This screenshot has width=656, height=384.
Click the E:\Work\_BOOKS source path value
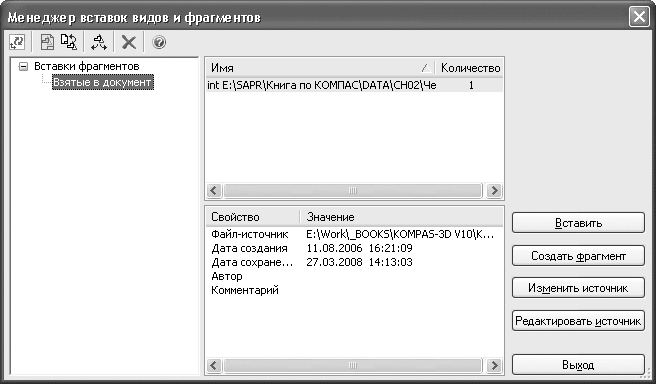coord(400,234)
